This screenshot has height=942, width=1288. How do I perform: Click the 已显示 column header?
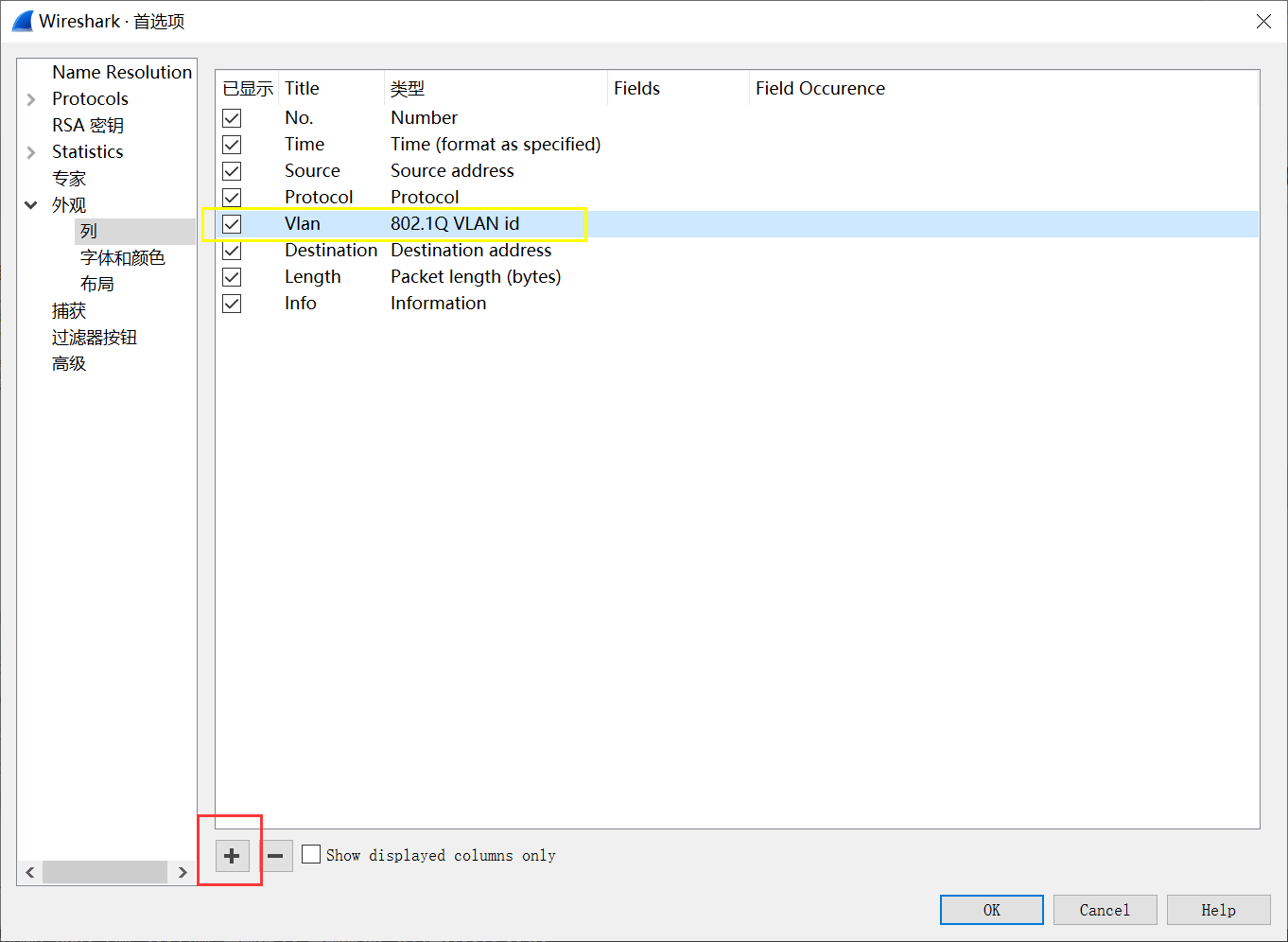(248, 88)
